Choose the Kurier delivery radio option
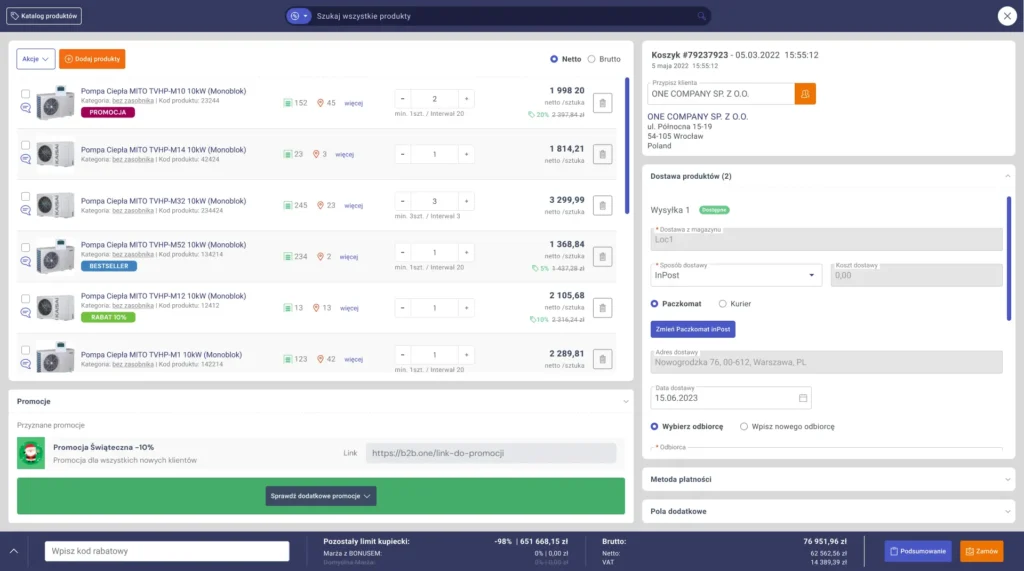The width and height of the screenshot is (1024, 571). 724,303
